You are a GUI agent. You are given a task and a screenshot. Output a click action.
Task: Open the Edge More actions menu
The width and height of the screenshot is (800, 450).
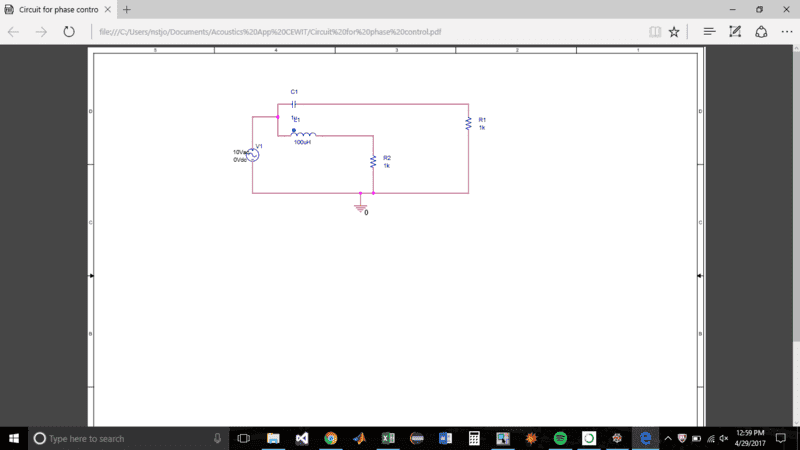pos(785,32)
